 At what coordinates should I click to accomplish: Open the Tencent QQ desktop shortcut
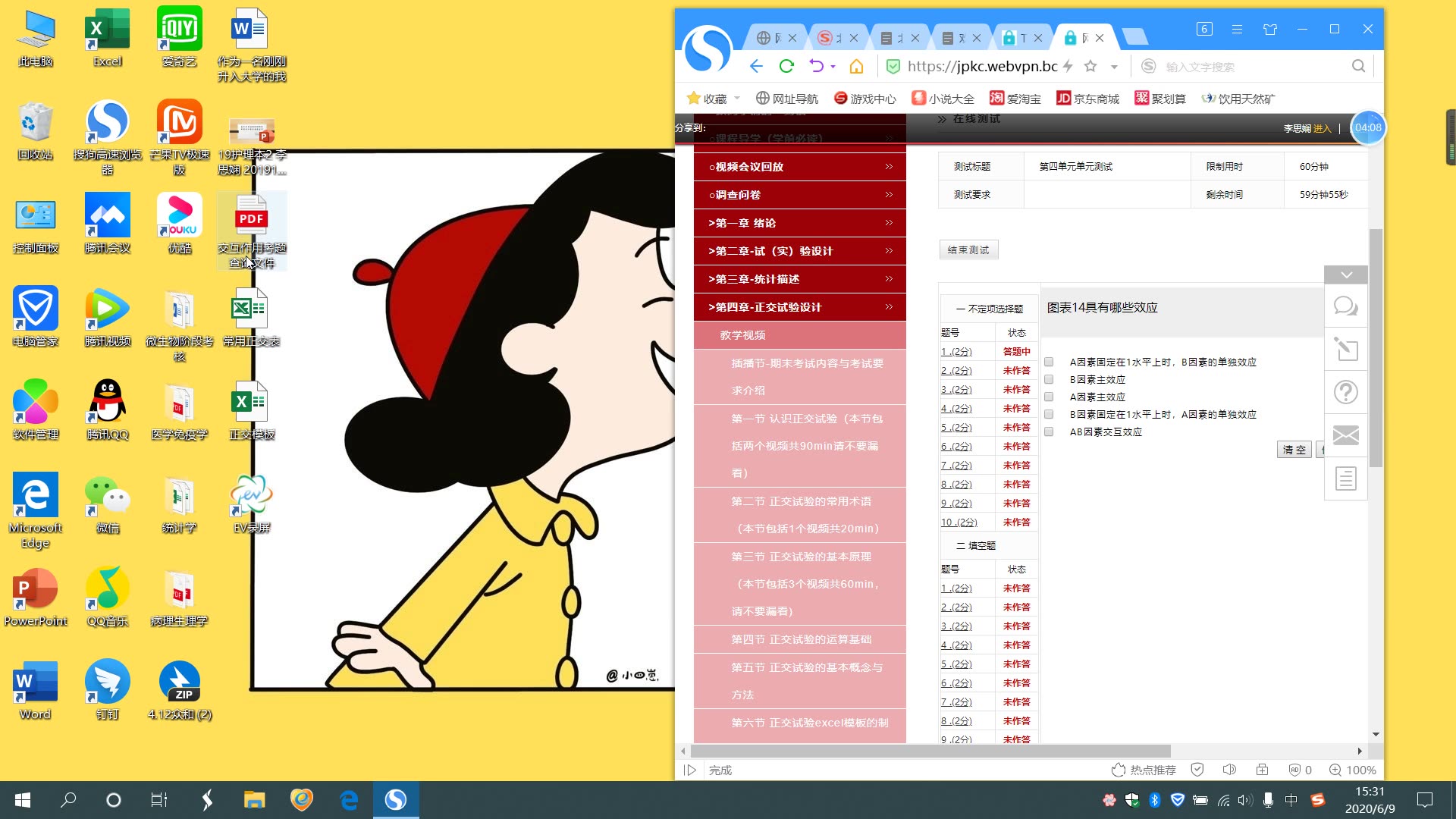click(x=107, y=411)
